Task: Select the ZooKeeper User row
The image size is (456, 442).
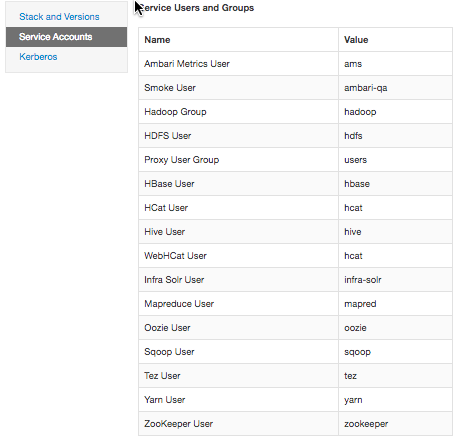Action: pyautogui.click(x=295, y=424)
